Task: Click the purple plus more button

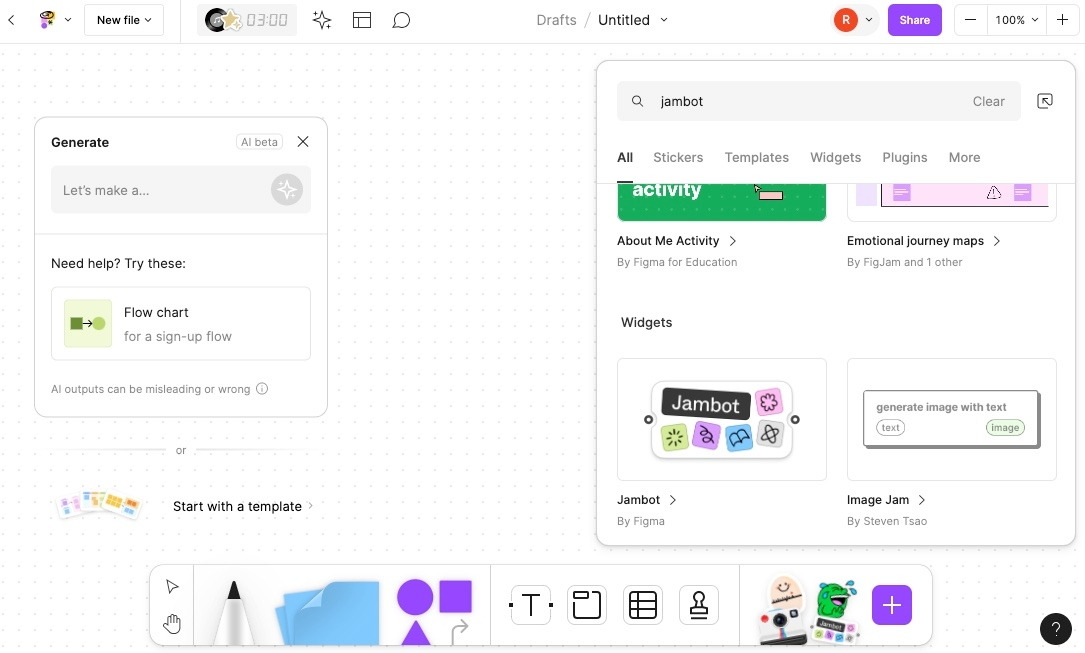Action: [891, 605]
